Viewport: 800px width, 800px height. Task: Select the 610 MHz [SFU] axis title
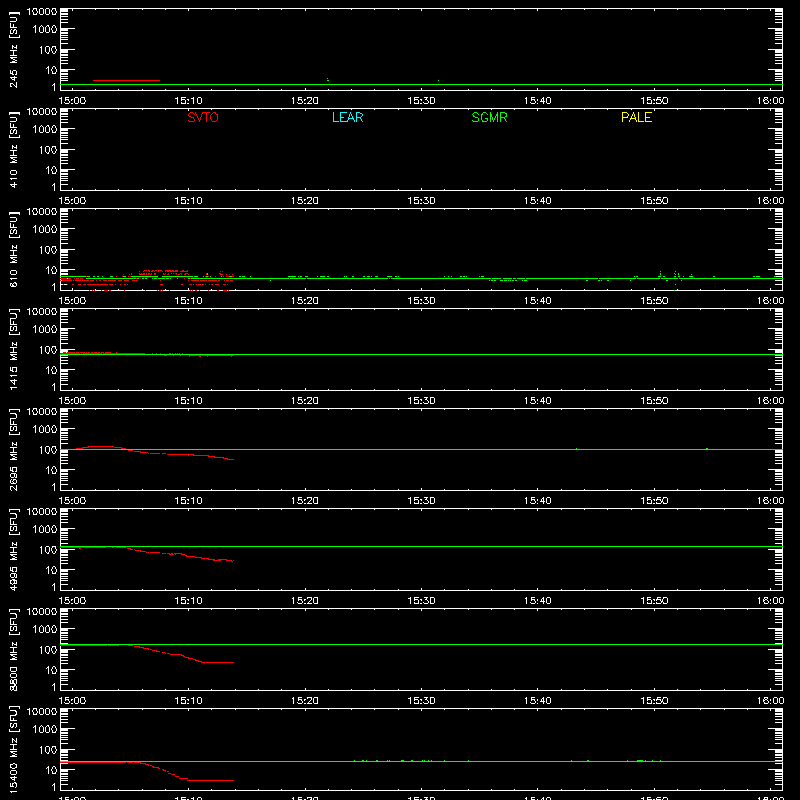13,249
